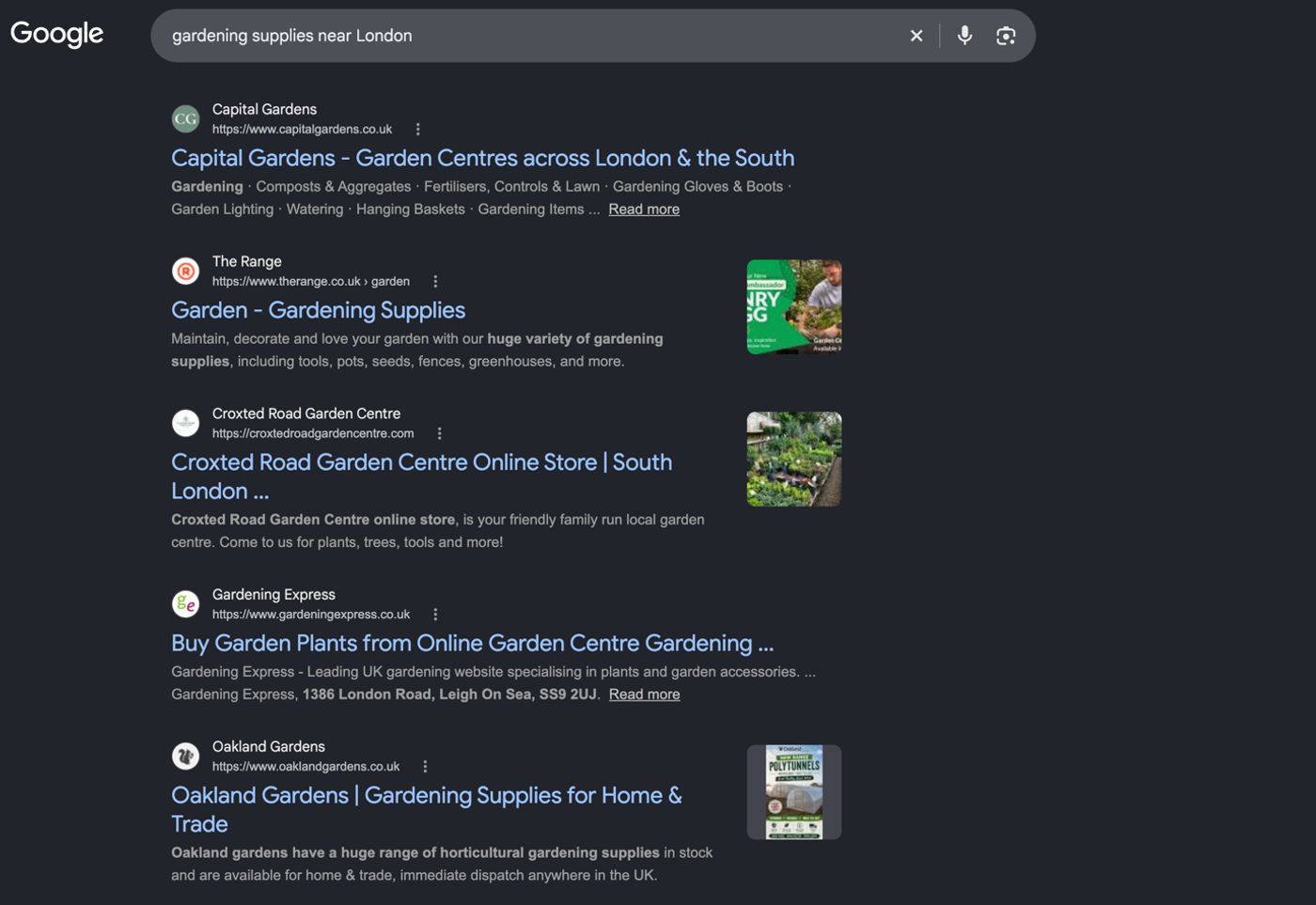The width and height of the screenshot is (1316, 905).
Task: Click the Gardening Express site name
Action: pyautogui.click(x=274, y=594)
